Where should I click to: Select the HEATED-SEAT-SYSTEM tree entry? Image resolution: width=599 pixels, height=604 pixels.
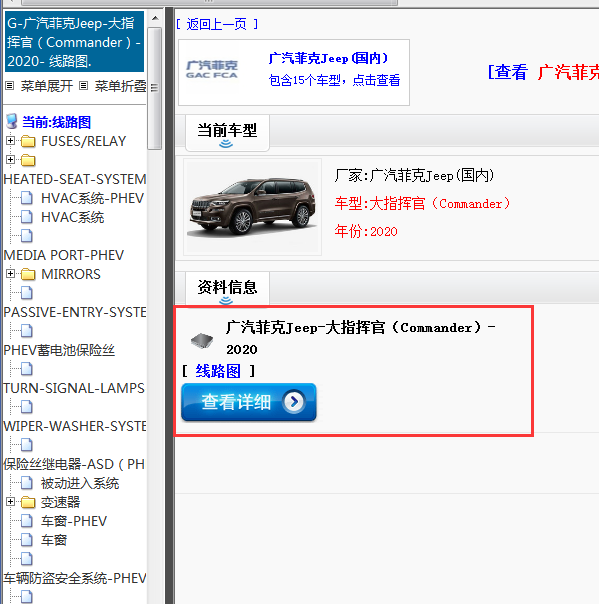pos(75,179)
